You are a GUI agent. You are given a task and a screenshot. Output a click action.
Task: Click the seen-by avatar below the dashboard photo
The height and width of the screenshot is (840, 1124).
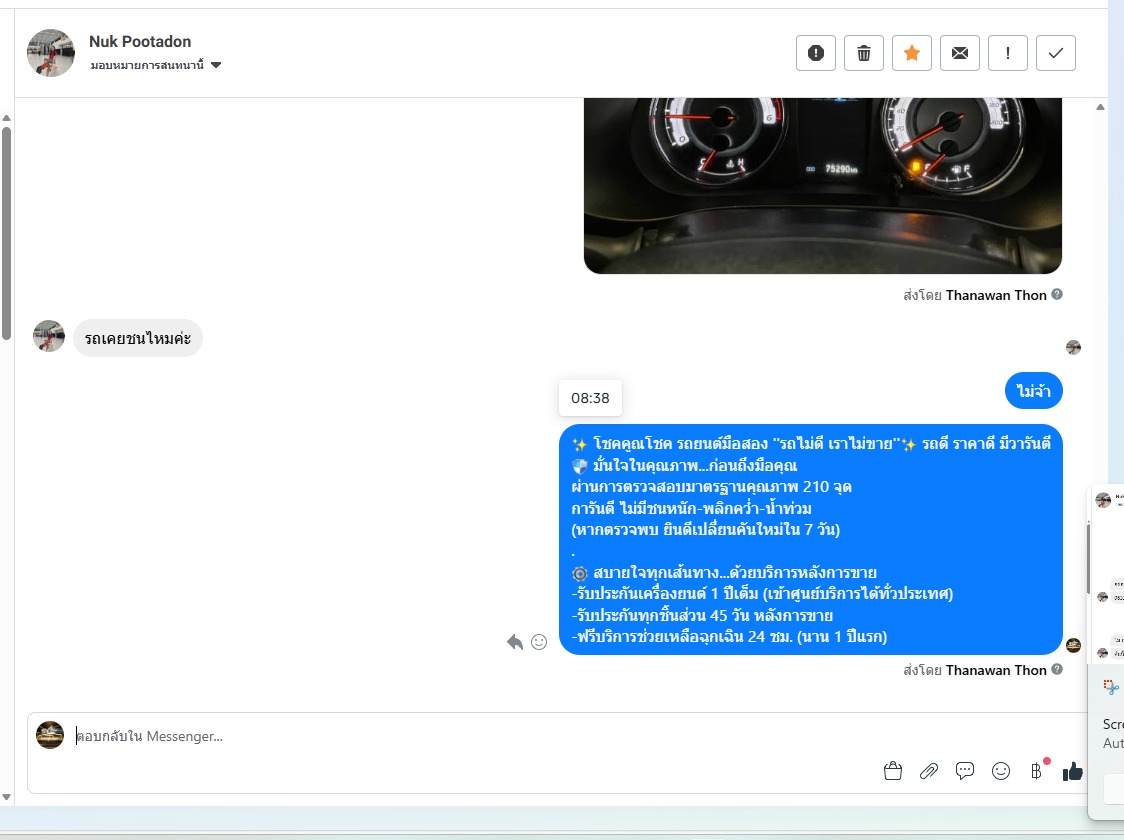click(1073, 348)
